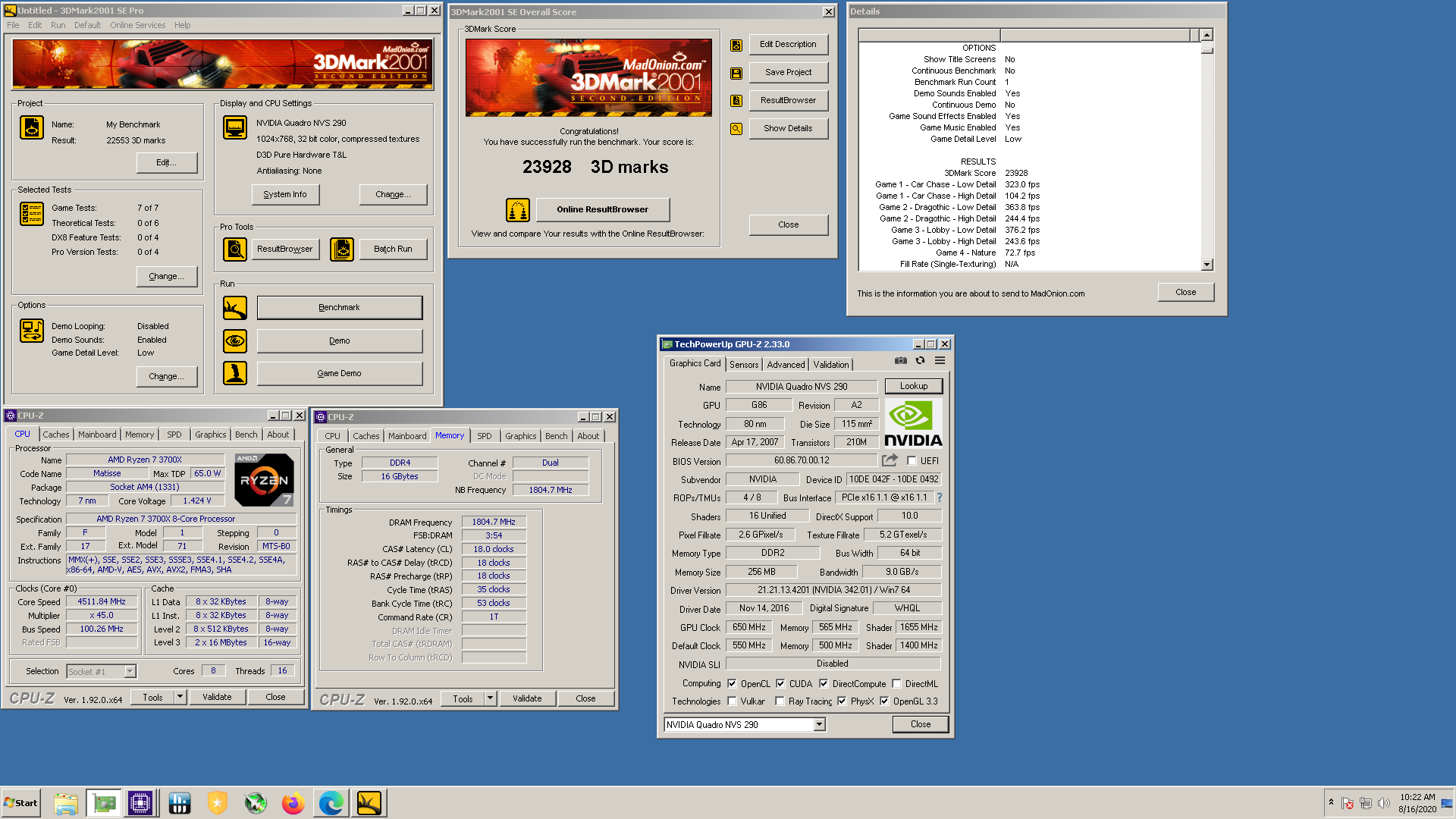
Task: Toggle the OpenGL 3.3 checkbox
Action: point(884,701)
